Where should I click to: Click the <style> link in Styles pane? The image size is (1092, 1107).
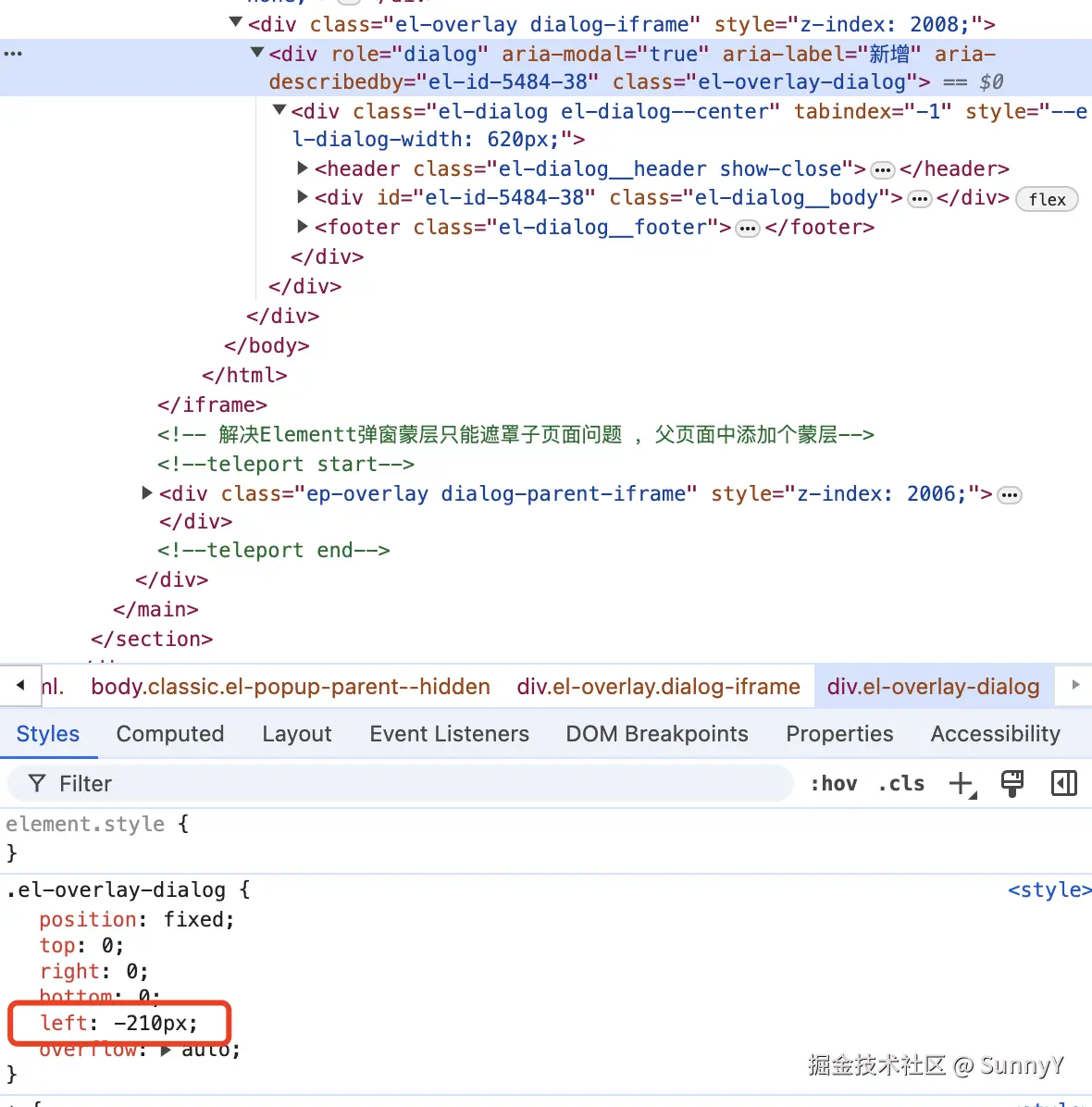pyautogui.click(x=1049, y=889)
